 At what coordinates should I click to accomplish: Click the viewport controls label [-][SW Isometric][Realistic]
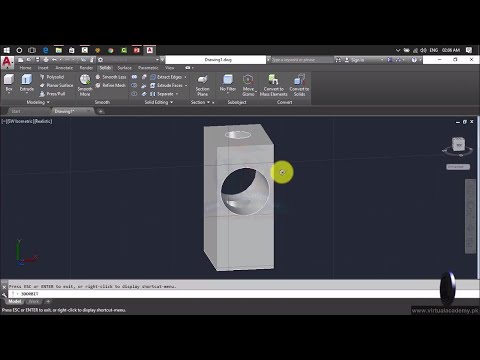[27, 121]
